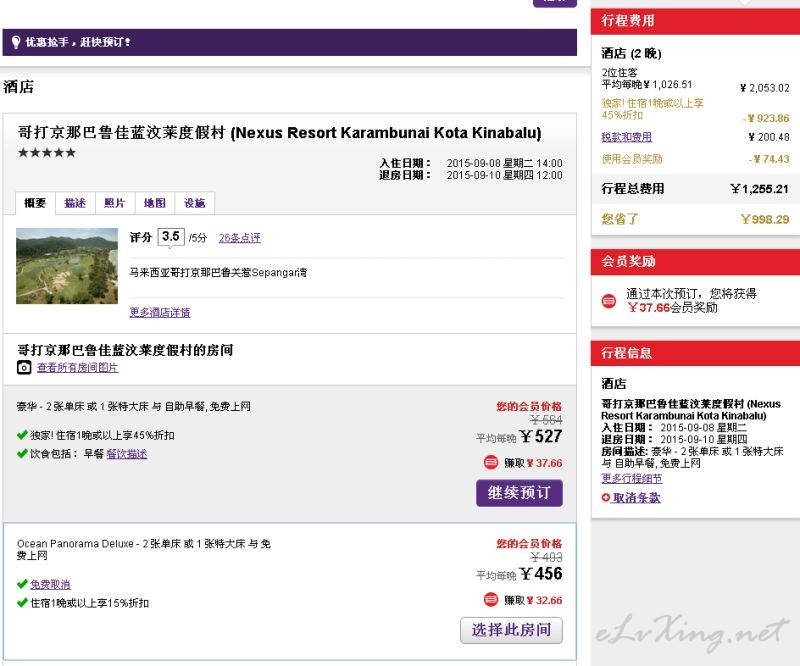Image resolution: width=800 pixels, height=666 pixels.
Task: Click the 豪华 room description title
Action: (134, 406)
